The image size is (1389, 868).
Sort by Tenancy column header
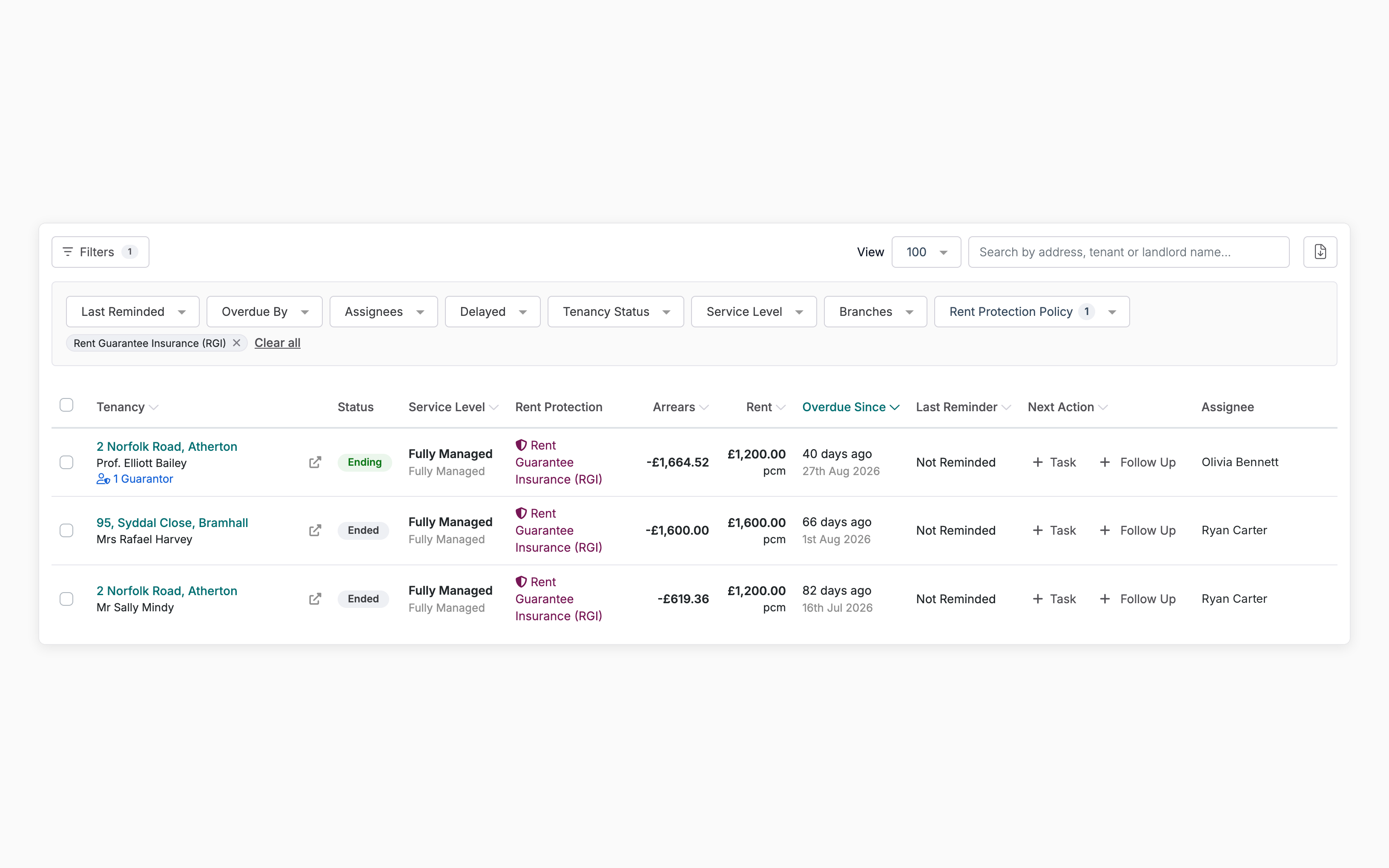(x=127, y=407)
